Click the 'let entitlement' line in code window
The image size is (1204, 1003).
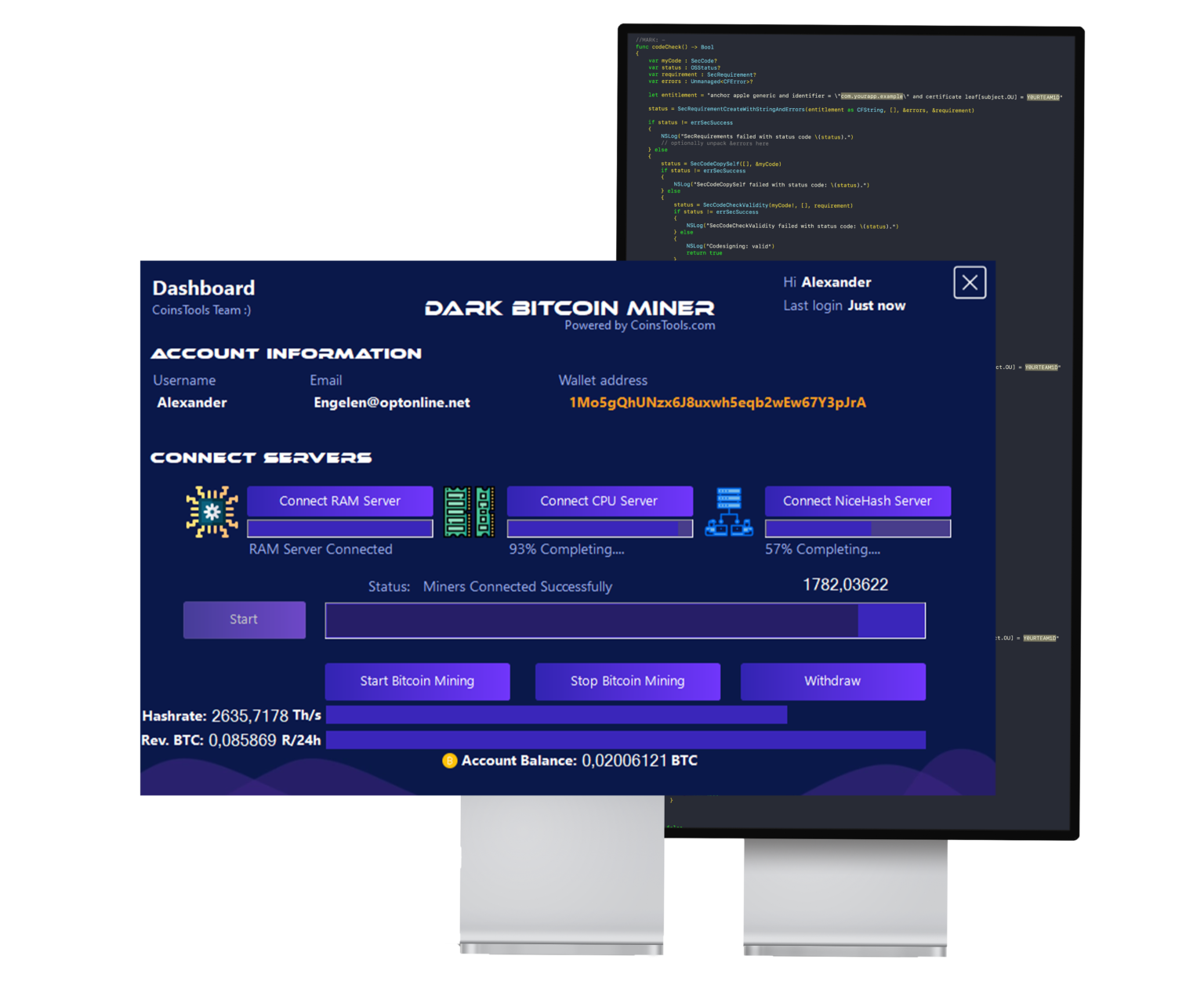click(854, 96)
